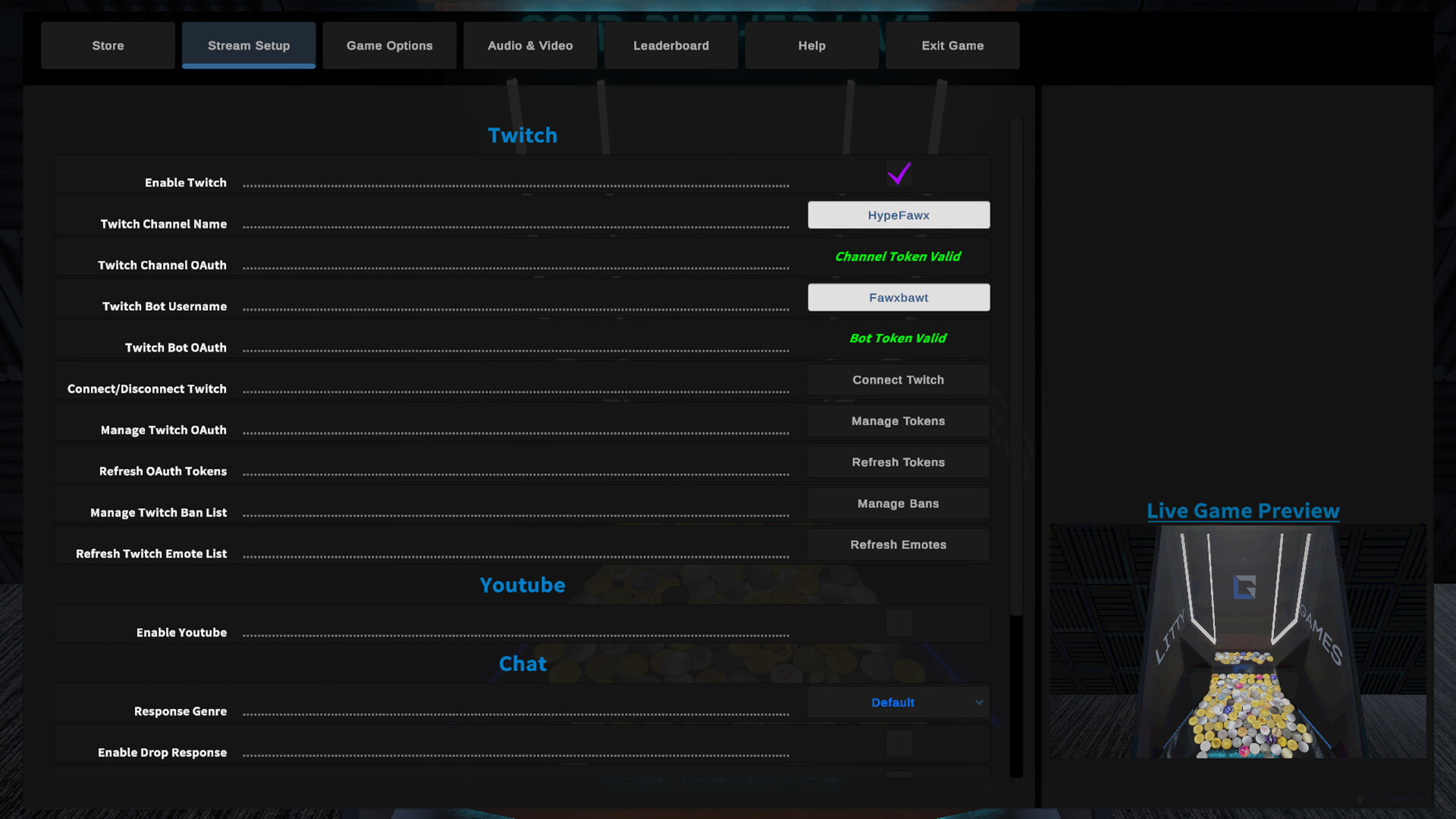
Task: Open Manage Bans for Twitch
Action: pyautogui.click(x=898, y=504)
